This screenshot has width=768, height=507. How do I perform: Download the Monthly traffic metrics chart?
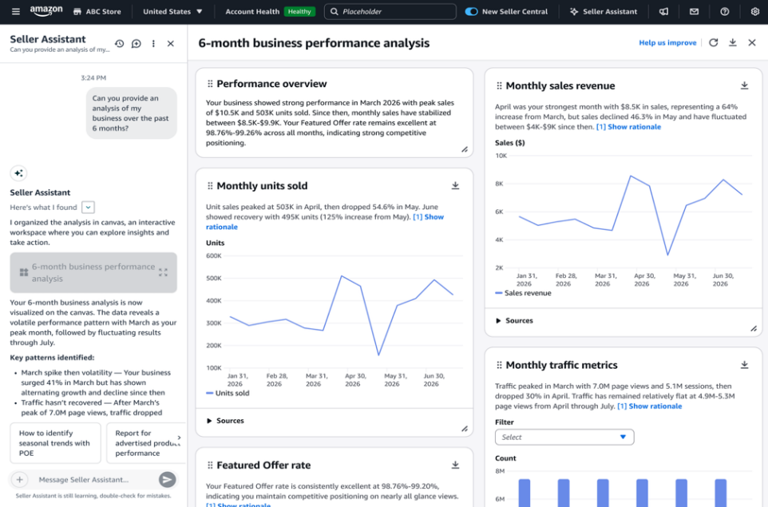[744, 365]
